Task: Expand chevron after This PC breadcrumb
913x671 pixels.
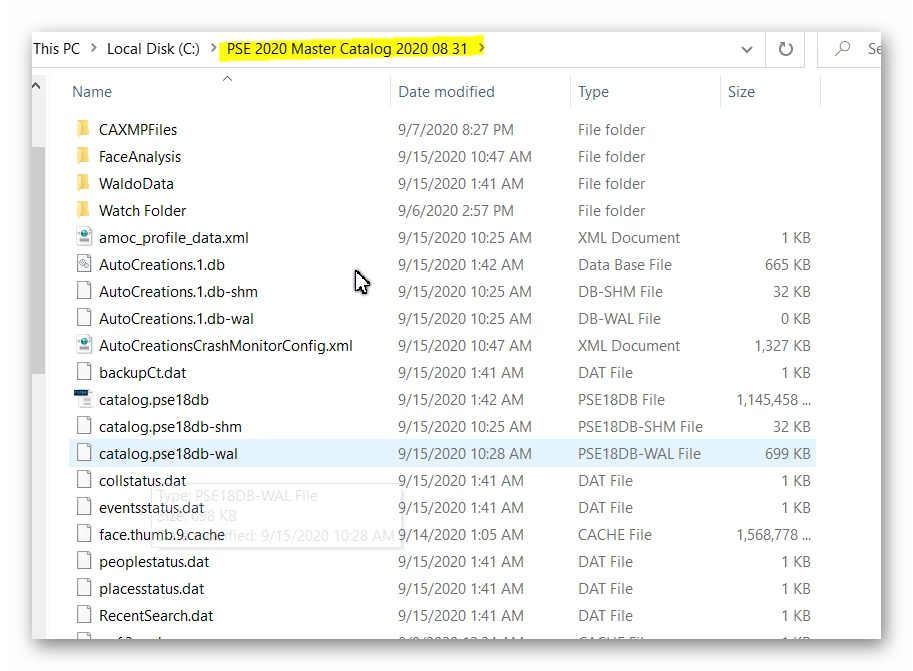Action: [93, 48]
